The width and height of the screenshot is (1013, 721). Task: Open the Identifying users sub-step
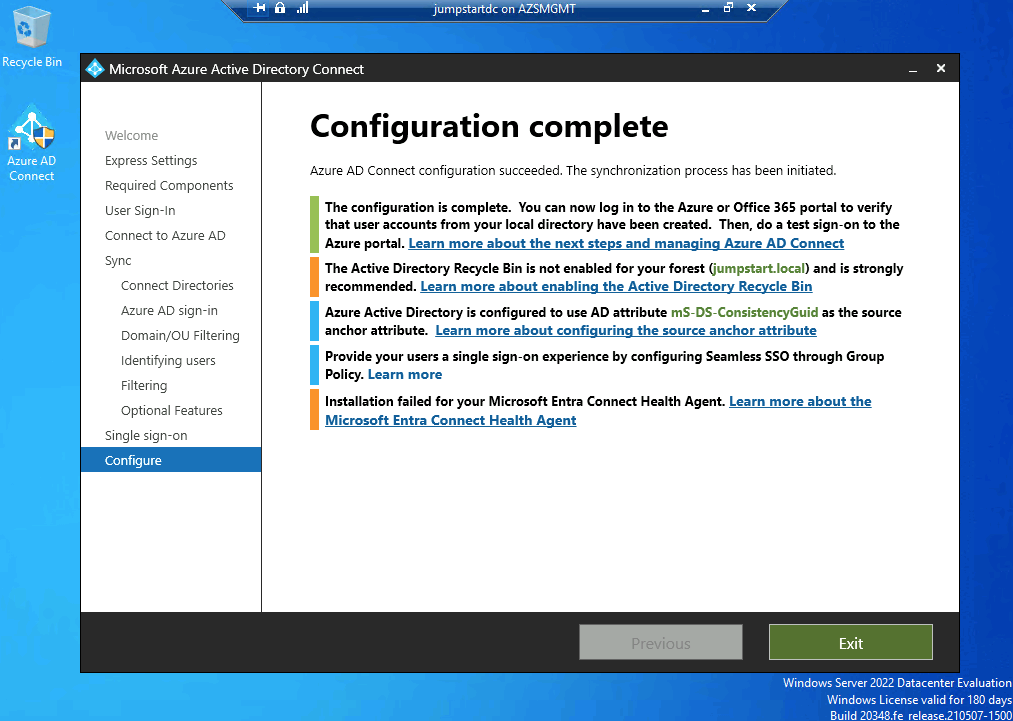click(168, 361)
